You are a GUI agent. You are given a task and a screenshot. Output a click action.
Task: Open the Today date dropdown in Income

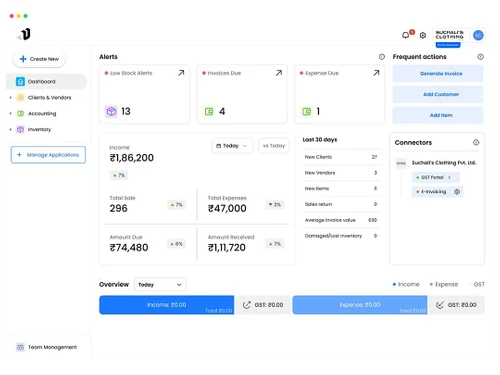point(232,146)
